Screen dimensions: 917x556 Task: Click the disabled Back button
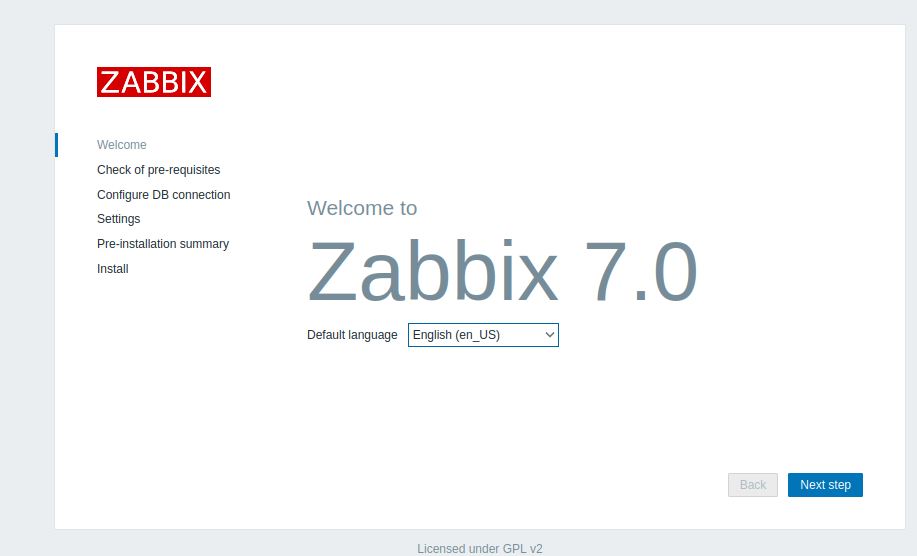[x=753, y=485]
